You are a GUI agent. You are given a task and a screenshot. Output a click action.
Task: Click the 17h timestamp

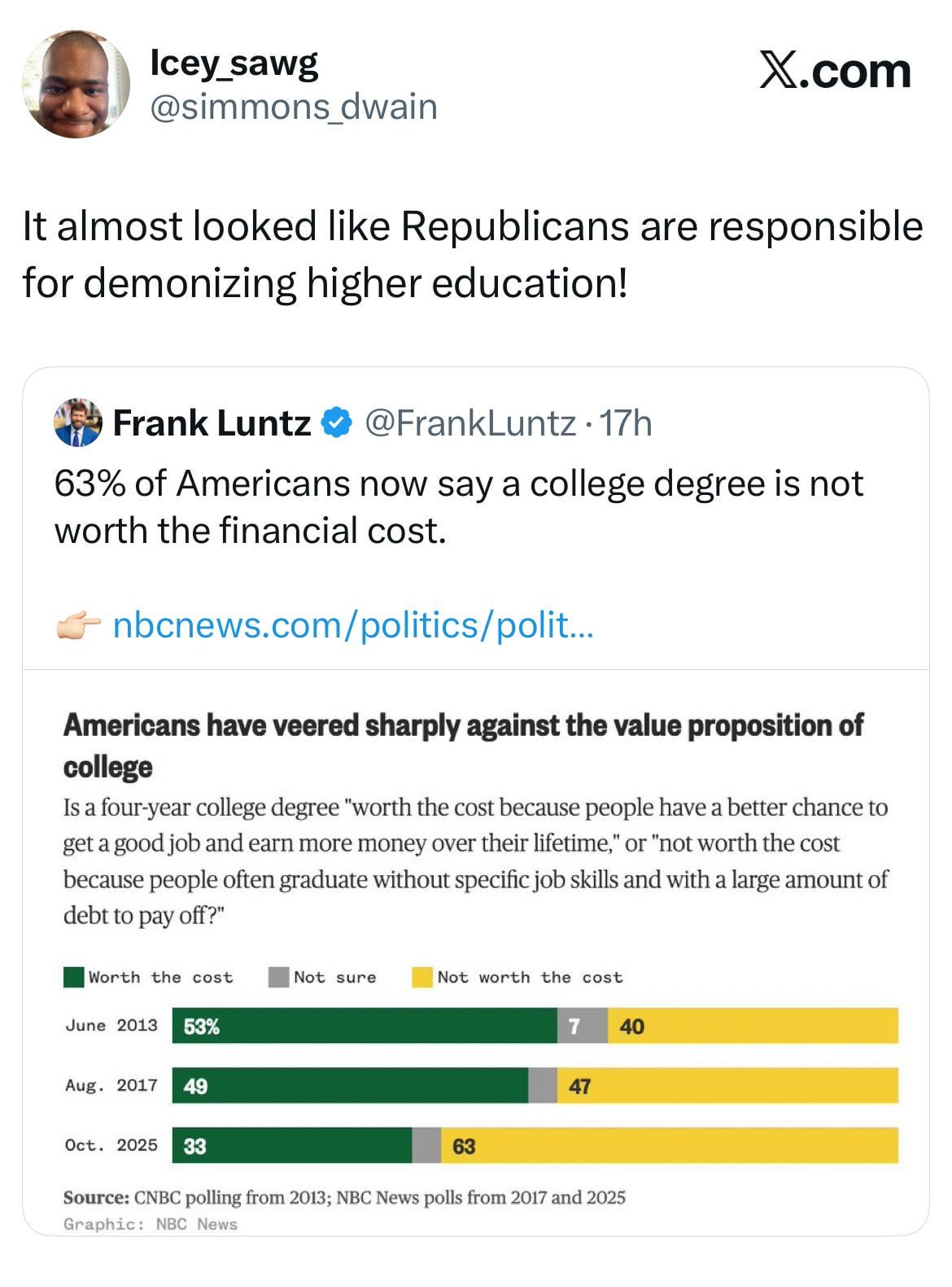click(x=625, y=422)
